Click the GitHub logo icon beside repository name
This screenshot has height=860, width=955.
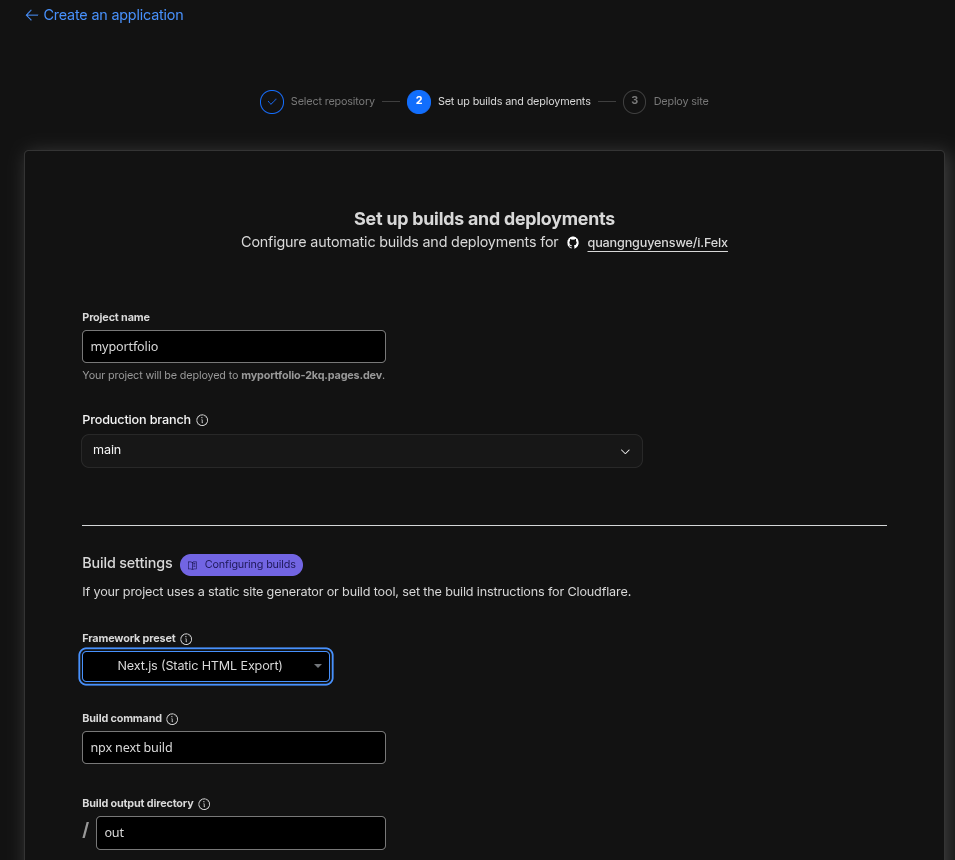[573, 243]
